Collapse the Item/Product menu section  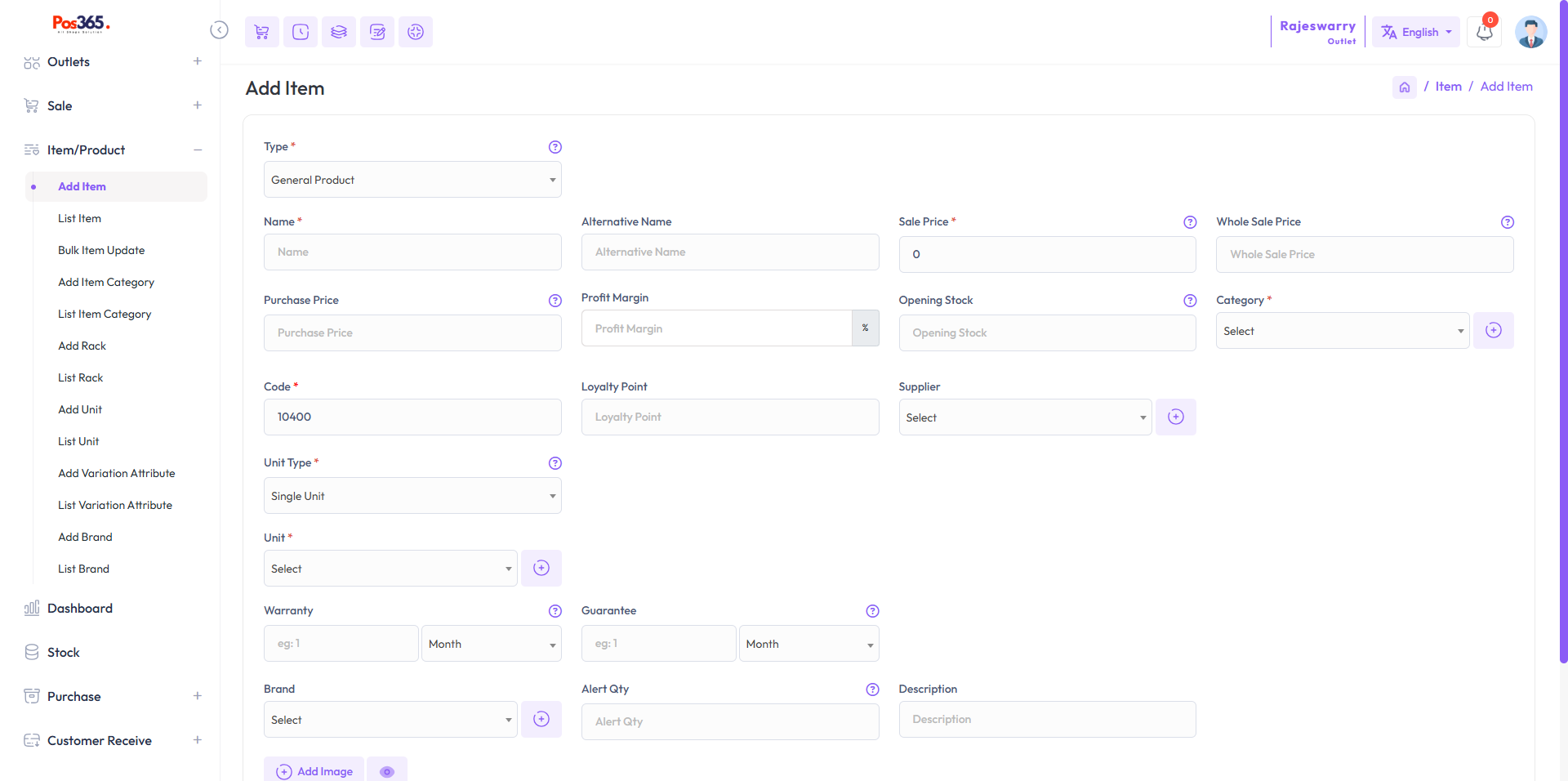pos(197,150)
